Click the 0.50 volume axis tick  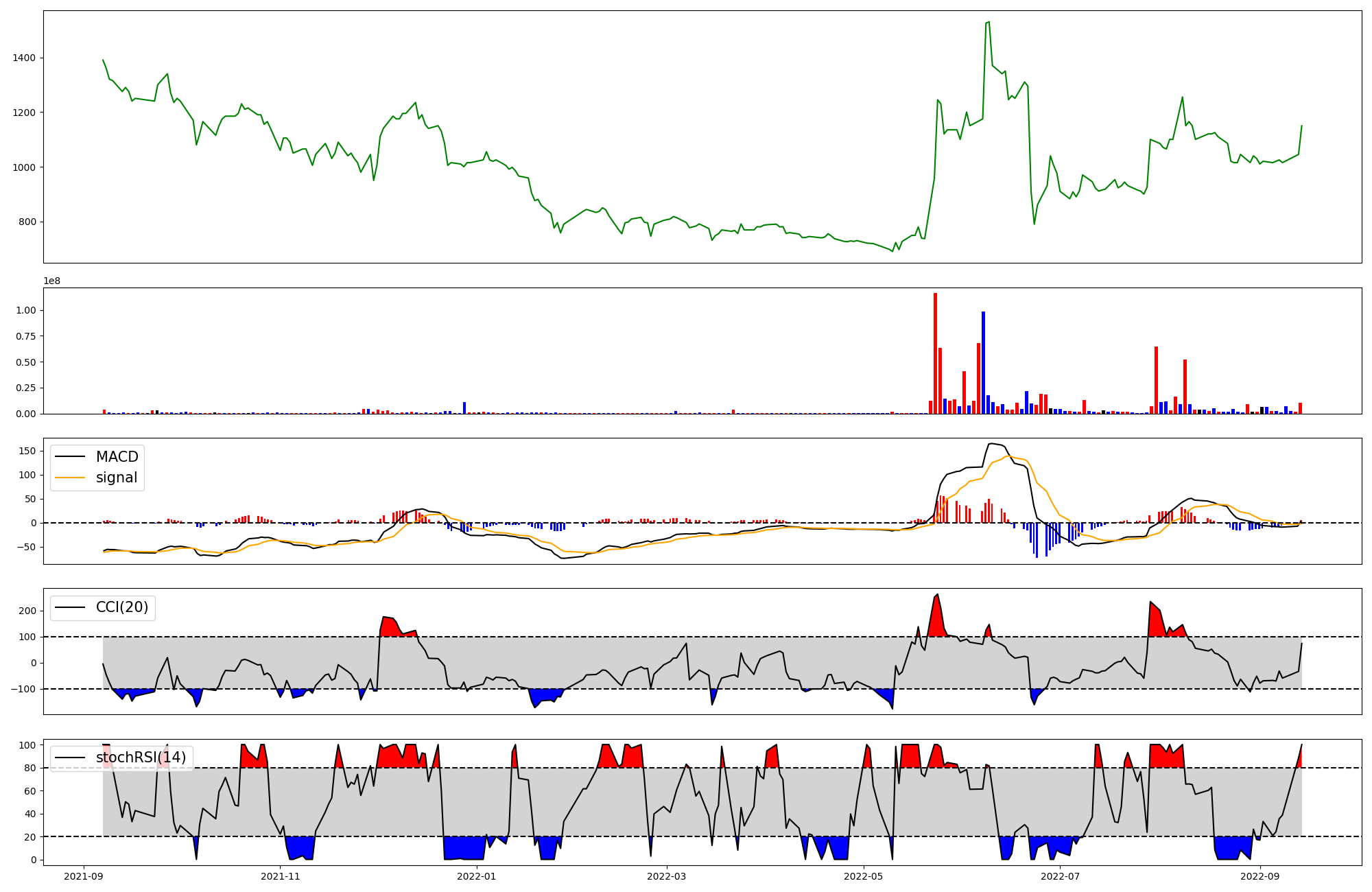26,362
